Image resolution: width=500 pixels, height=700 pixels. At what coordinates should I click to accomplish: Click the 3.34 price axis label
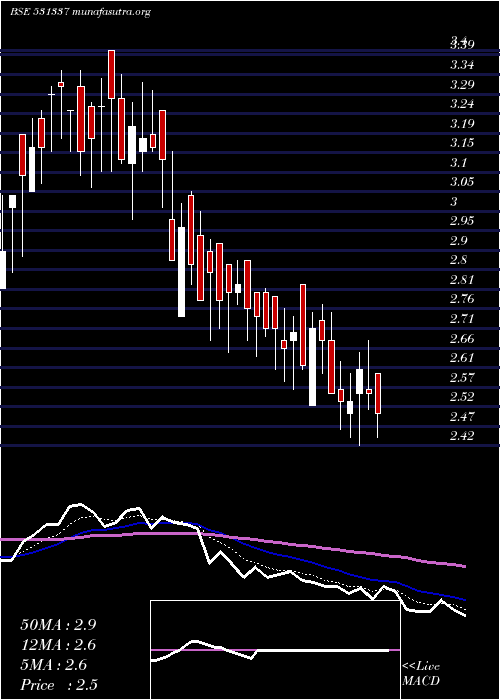tap(462, 65)
